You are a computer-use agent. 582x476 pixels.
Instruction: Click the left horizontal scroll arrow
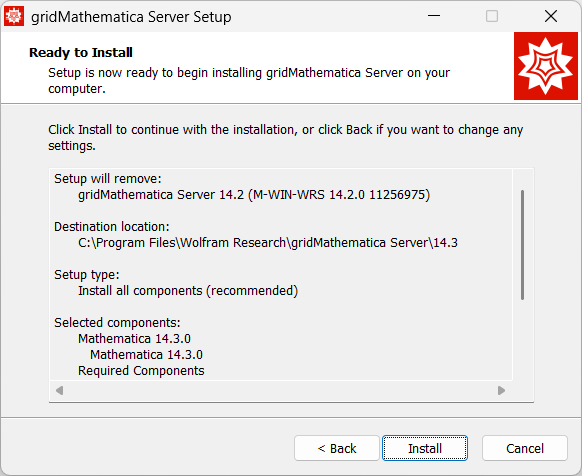(59, 391)
